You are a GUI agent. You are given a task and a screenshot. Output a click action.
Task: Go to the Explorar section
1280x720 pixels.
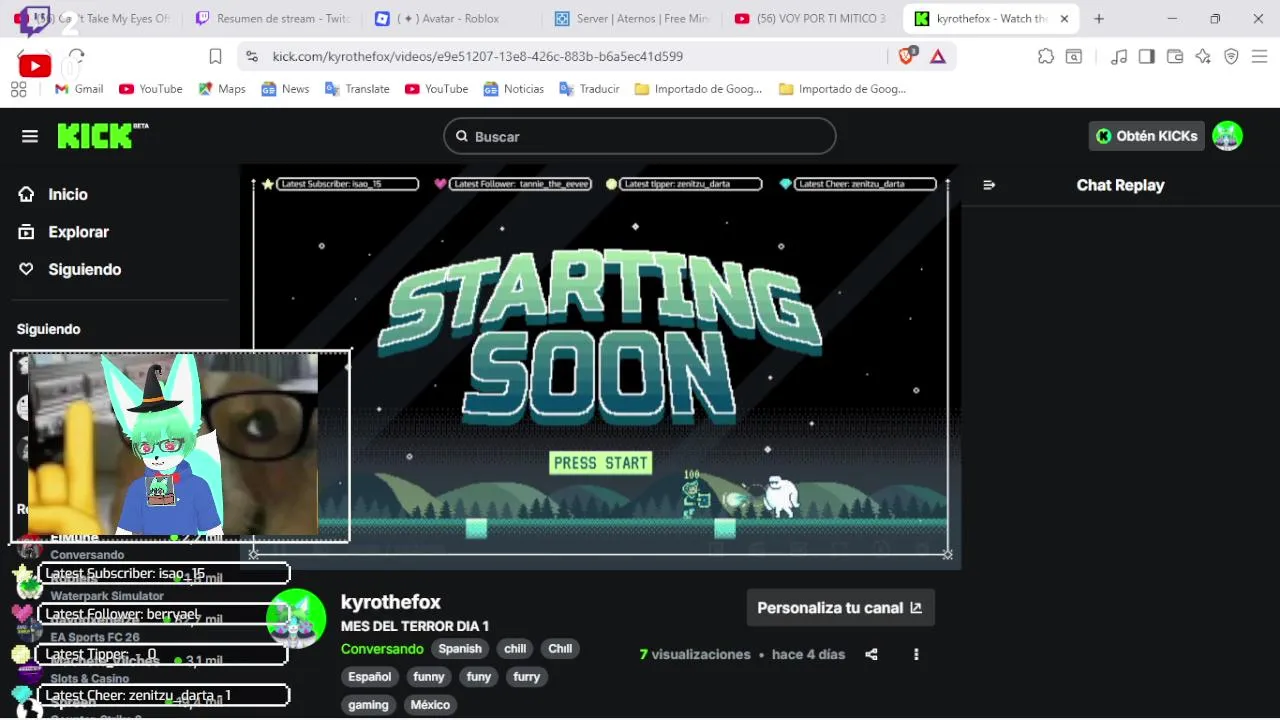tap(78, 232)
